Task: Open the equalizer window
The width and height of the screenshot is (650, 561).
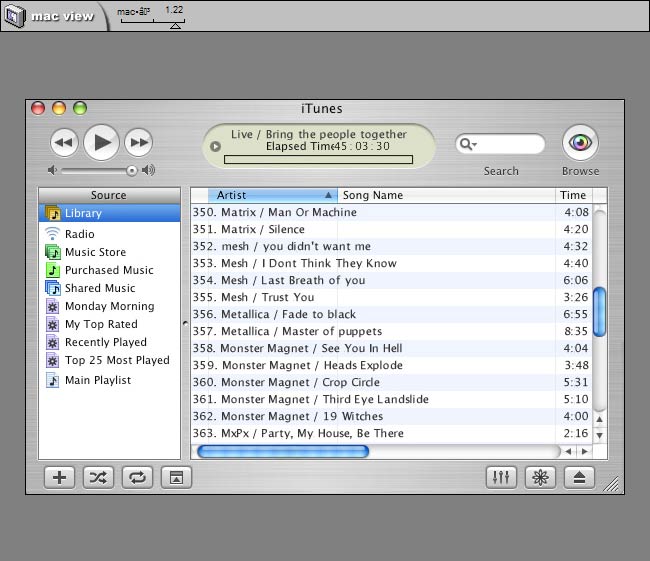Action: (x=501, y=478)
